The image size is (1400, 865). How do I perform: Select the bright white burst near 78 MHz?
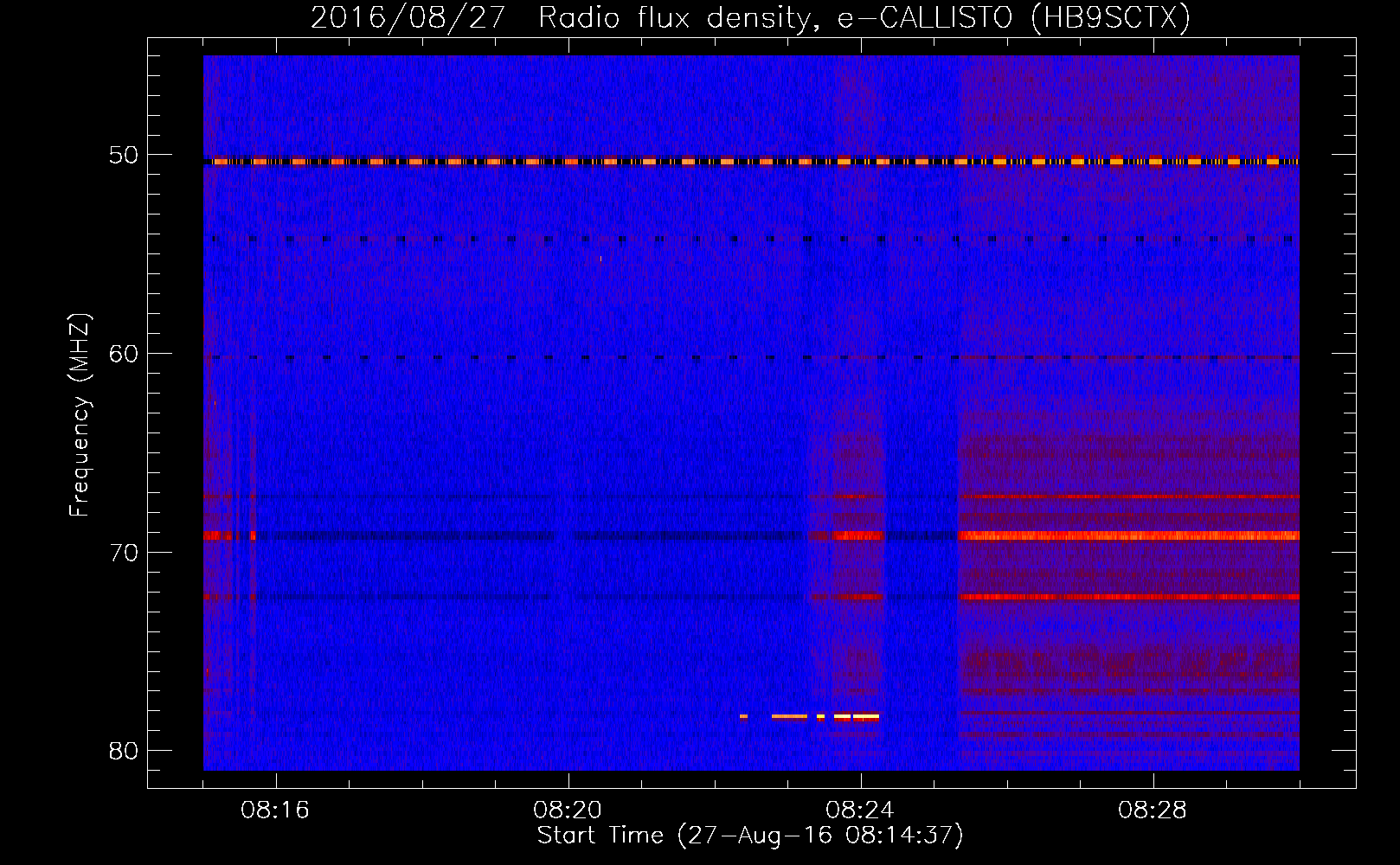[x=857, y=716]
